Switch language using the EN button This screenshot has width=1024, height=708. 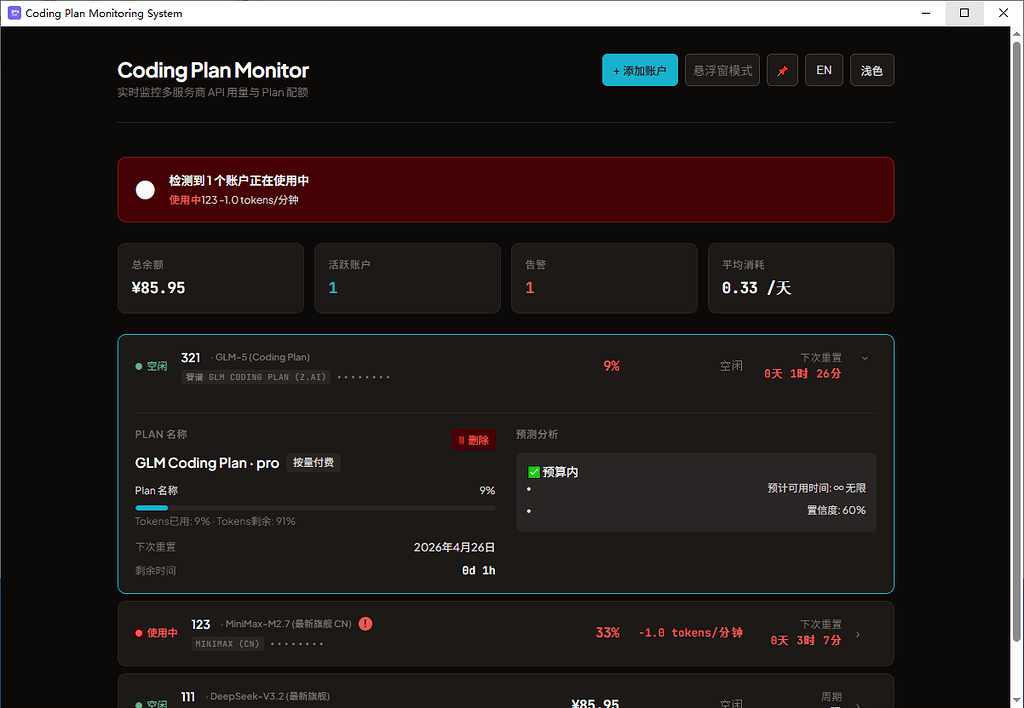(x=824, y=70)
